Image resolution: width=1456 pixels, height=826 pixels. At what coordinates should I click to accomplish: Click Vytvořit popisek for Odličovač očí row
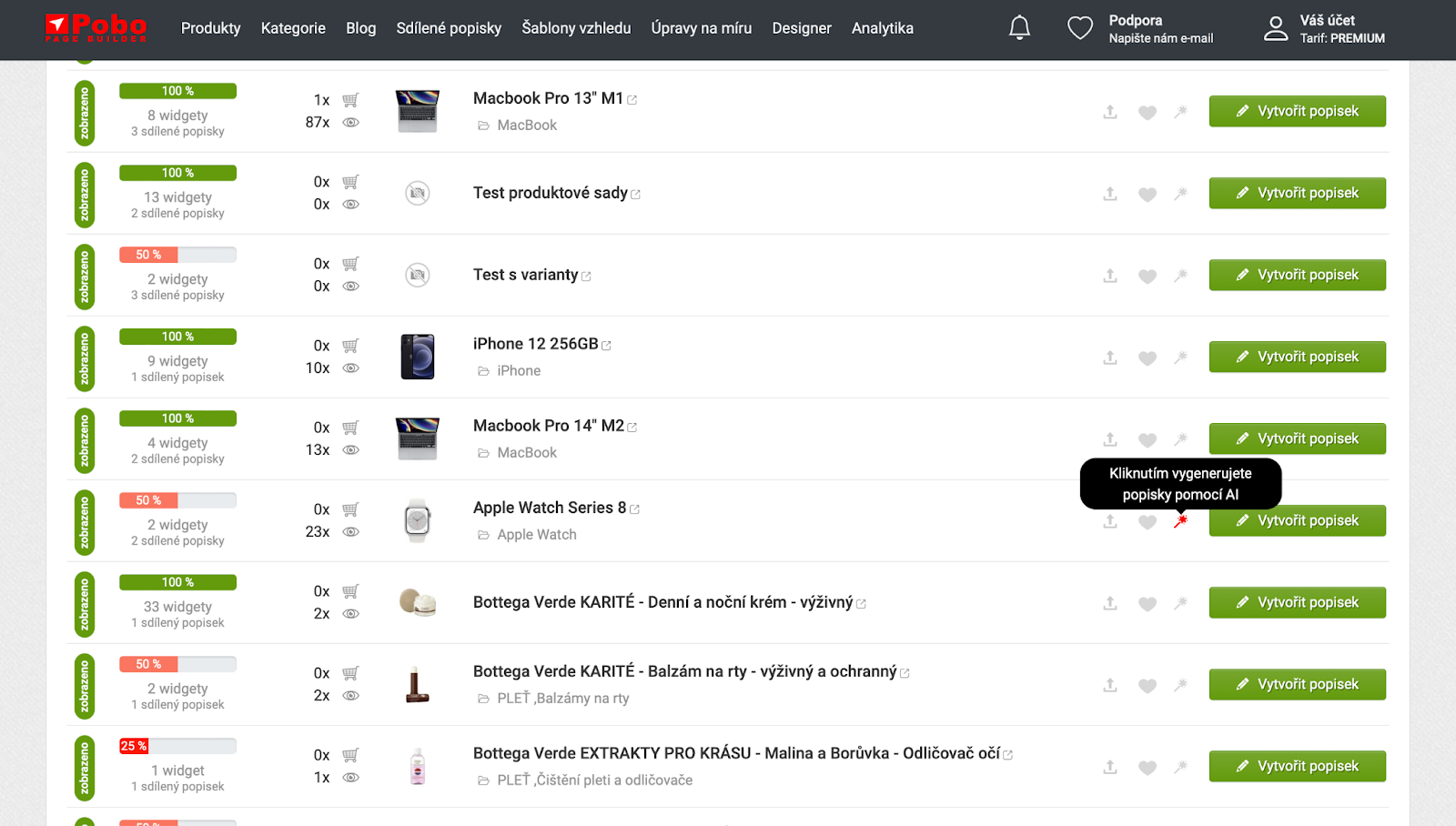click(x=1298, y=766)
